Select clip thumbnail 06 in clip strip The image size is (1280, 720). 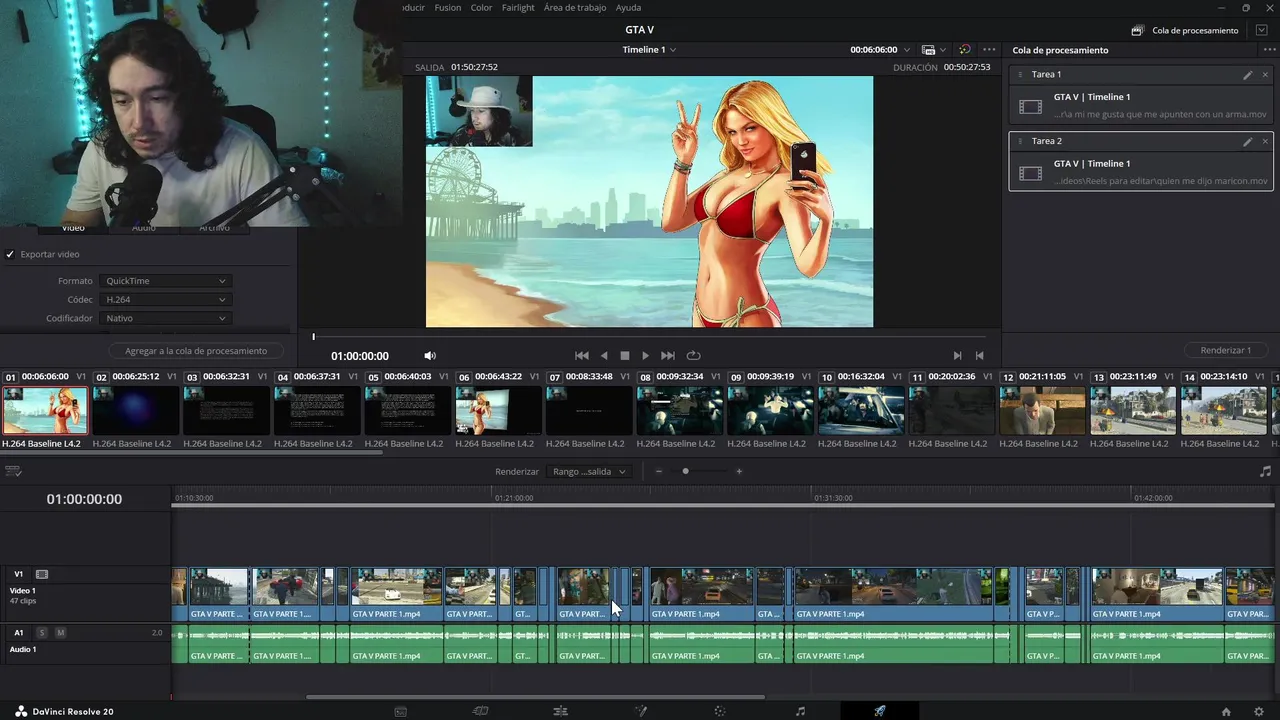click(x=498, y=410)
